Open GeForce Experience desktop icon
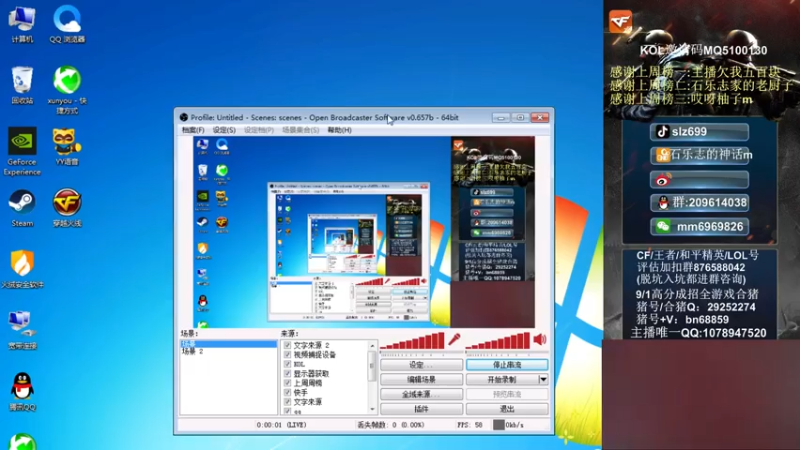Screen dimensions: 800x450 (x=22, y=151)
